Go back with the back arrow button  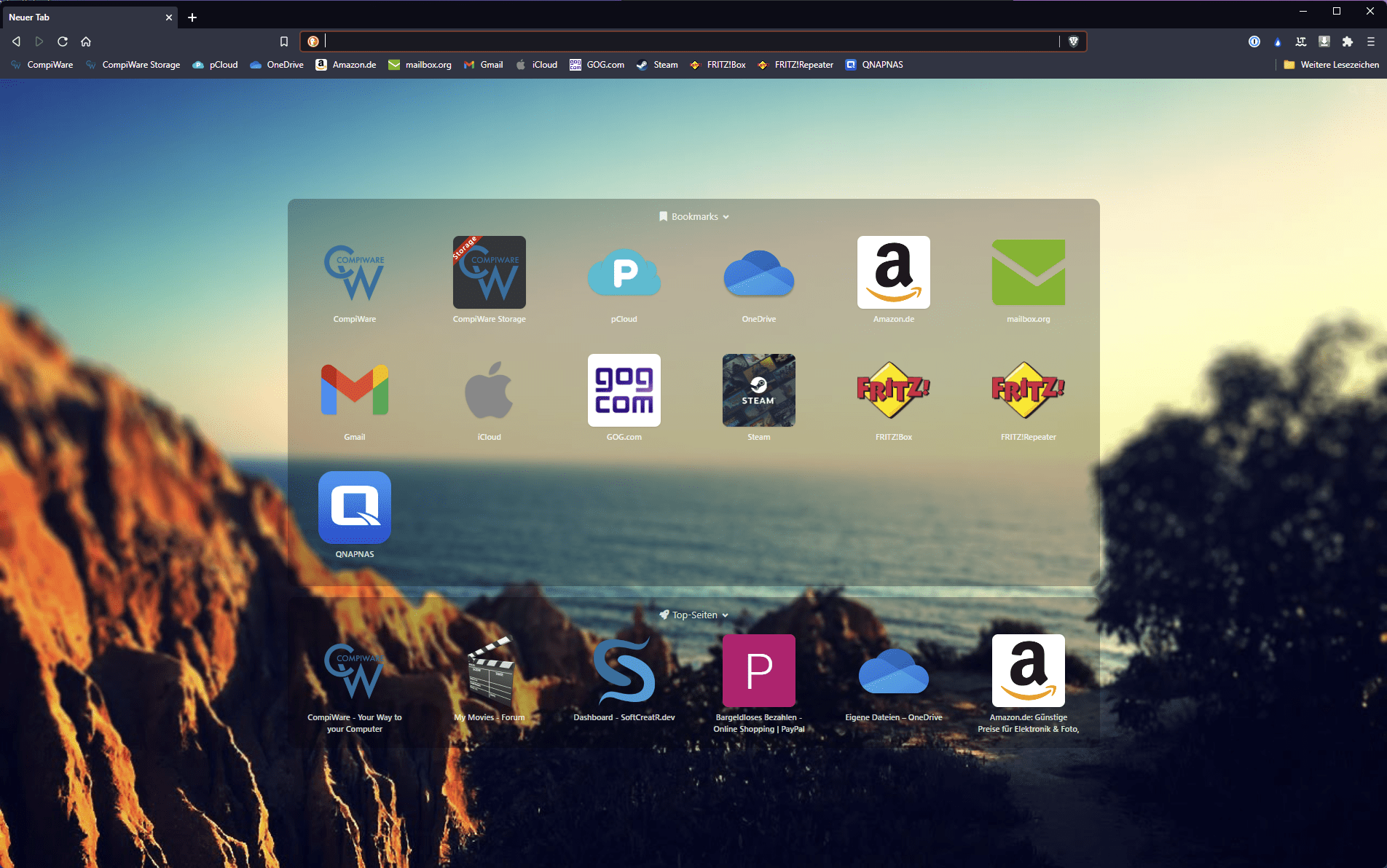coord(16,42)
